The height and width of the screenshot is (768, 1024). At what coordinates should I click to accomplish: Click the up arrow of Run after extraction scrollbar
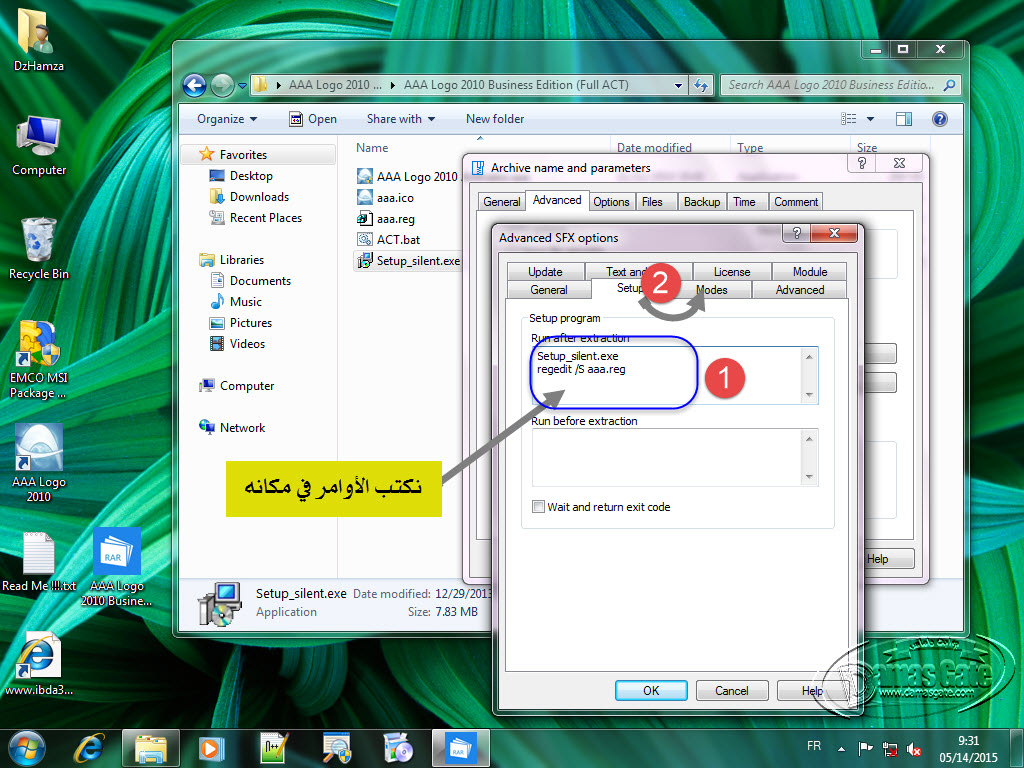pyautogui.click(x=809, y=357)
